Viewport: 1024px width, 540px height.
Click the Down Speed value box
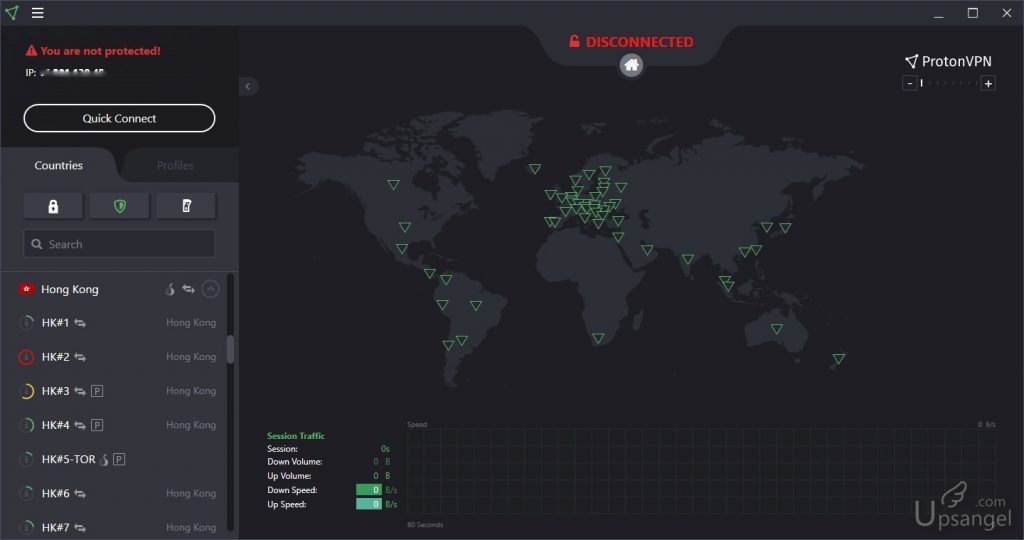point(369,490)
